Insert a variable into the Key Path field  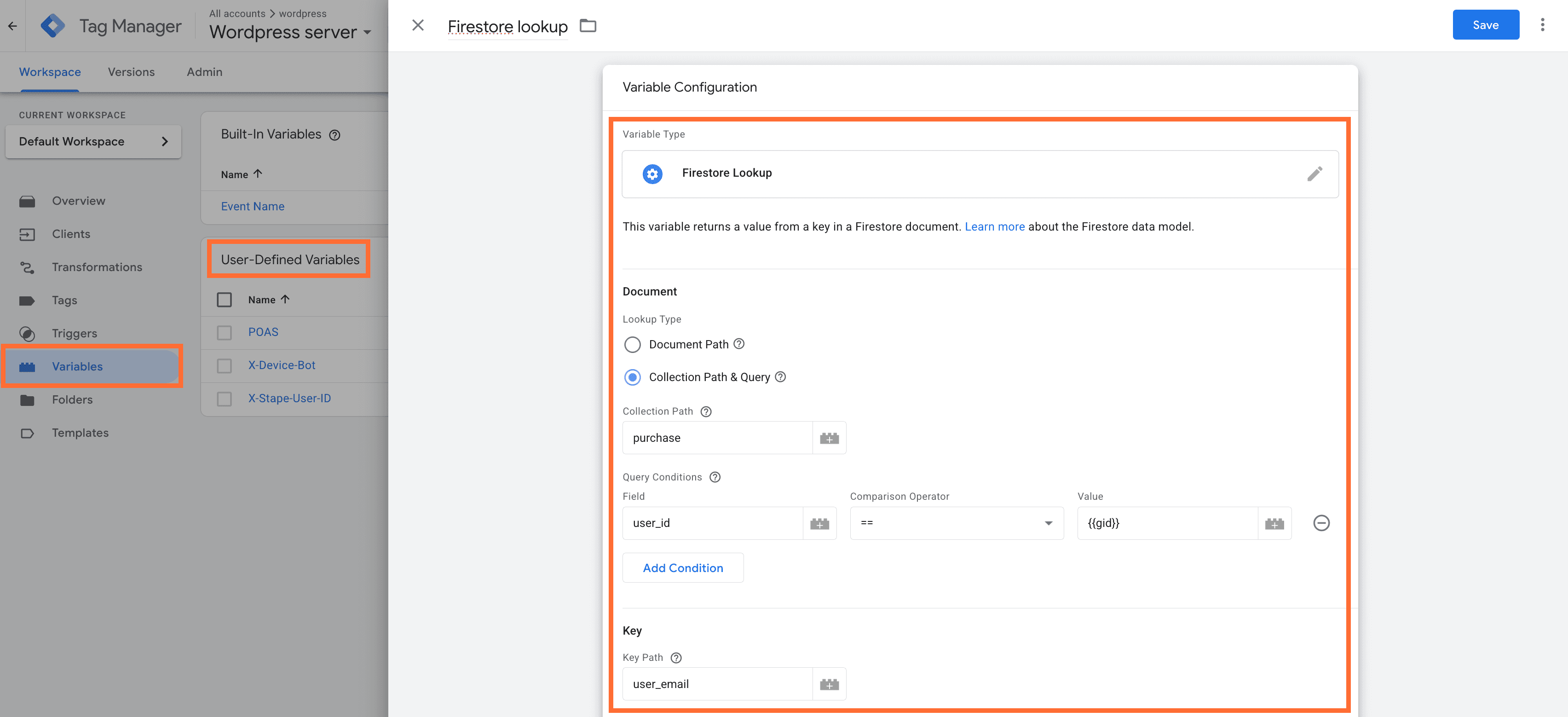coord(829,684)
